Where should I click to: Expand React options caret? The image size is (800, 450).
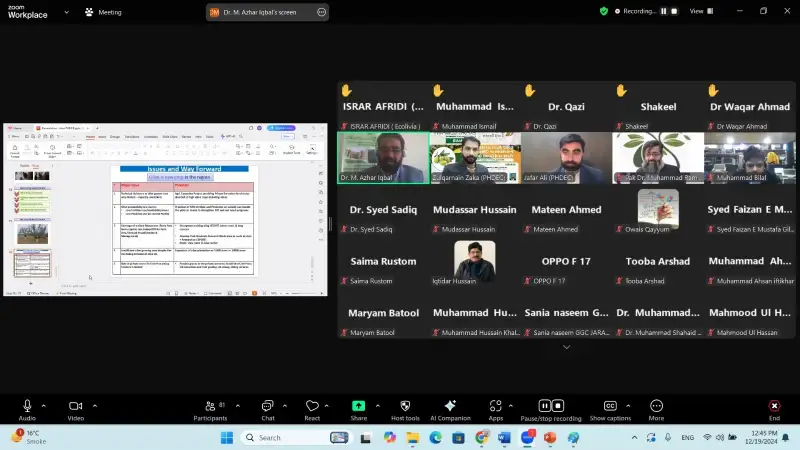[327, 406]
